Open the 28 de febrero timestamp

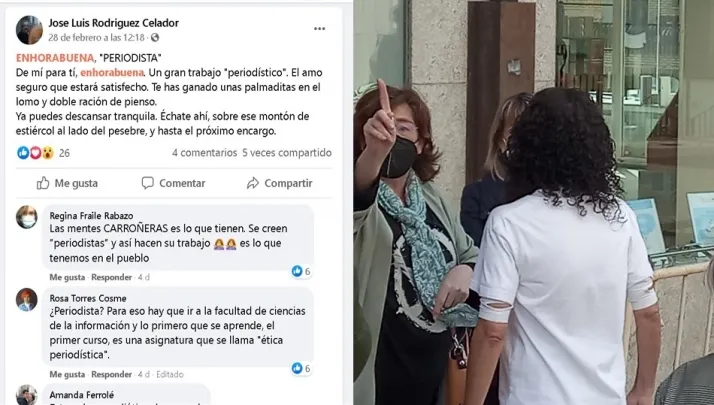coord(97,37)
